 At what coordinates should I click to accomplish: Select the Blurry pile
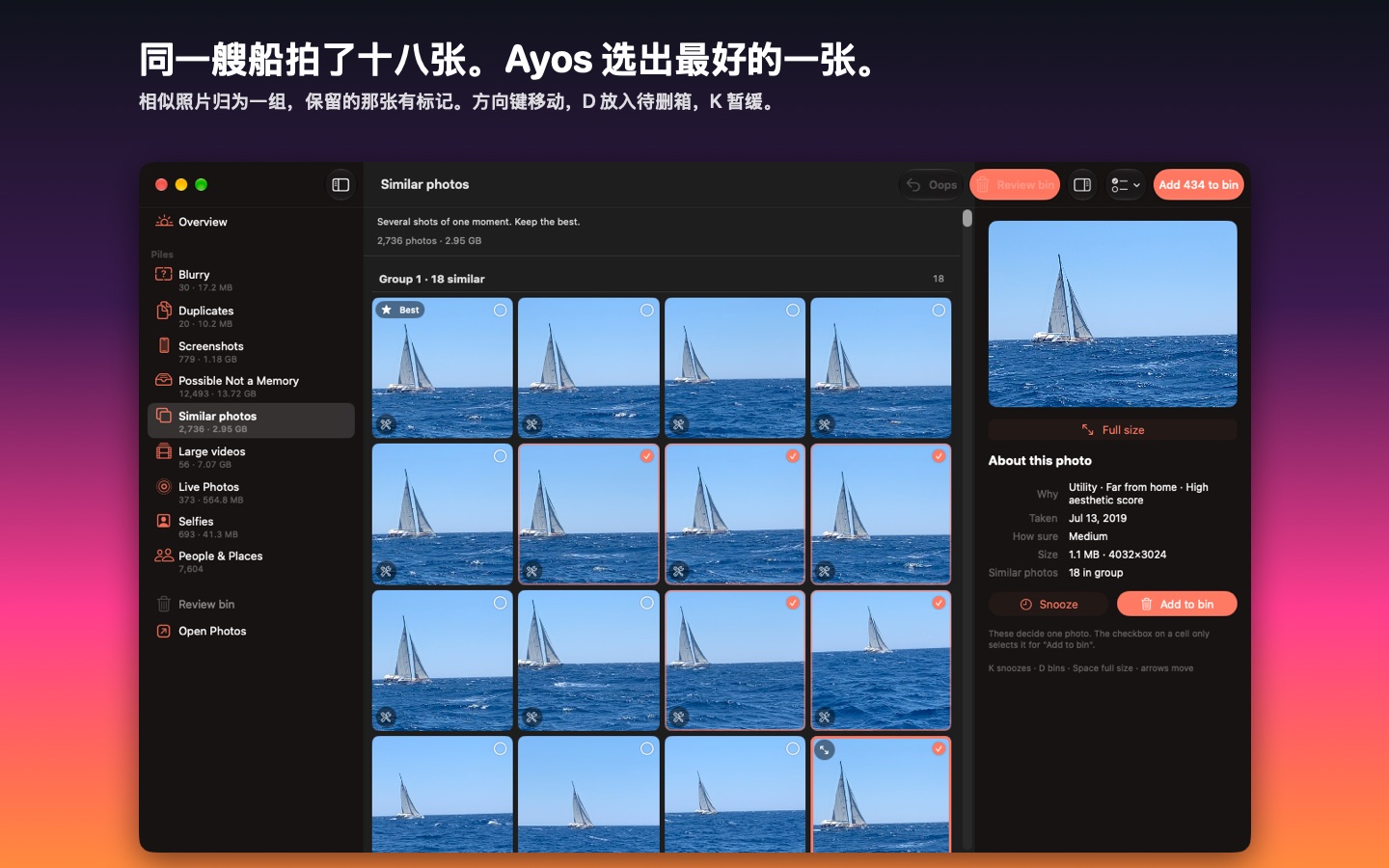tap(251, 280)
